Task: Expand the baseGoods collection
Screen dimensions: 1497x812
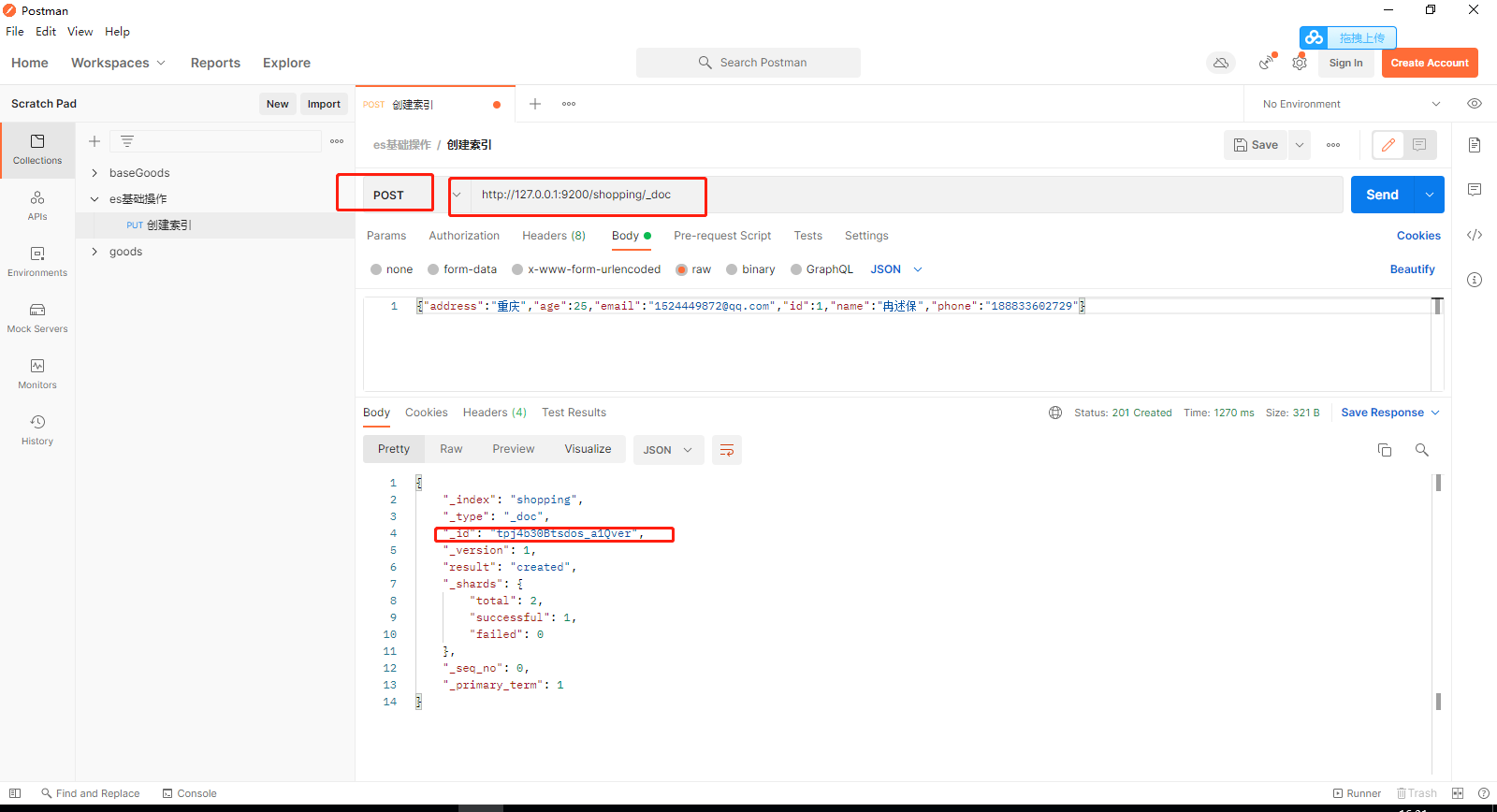Action: coord(94,173)
